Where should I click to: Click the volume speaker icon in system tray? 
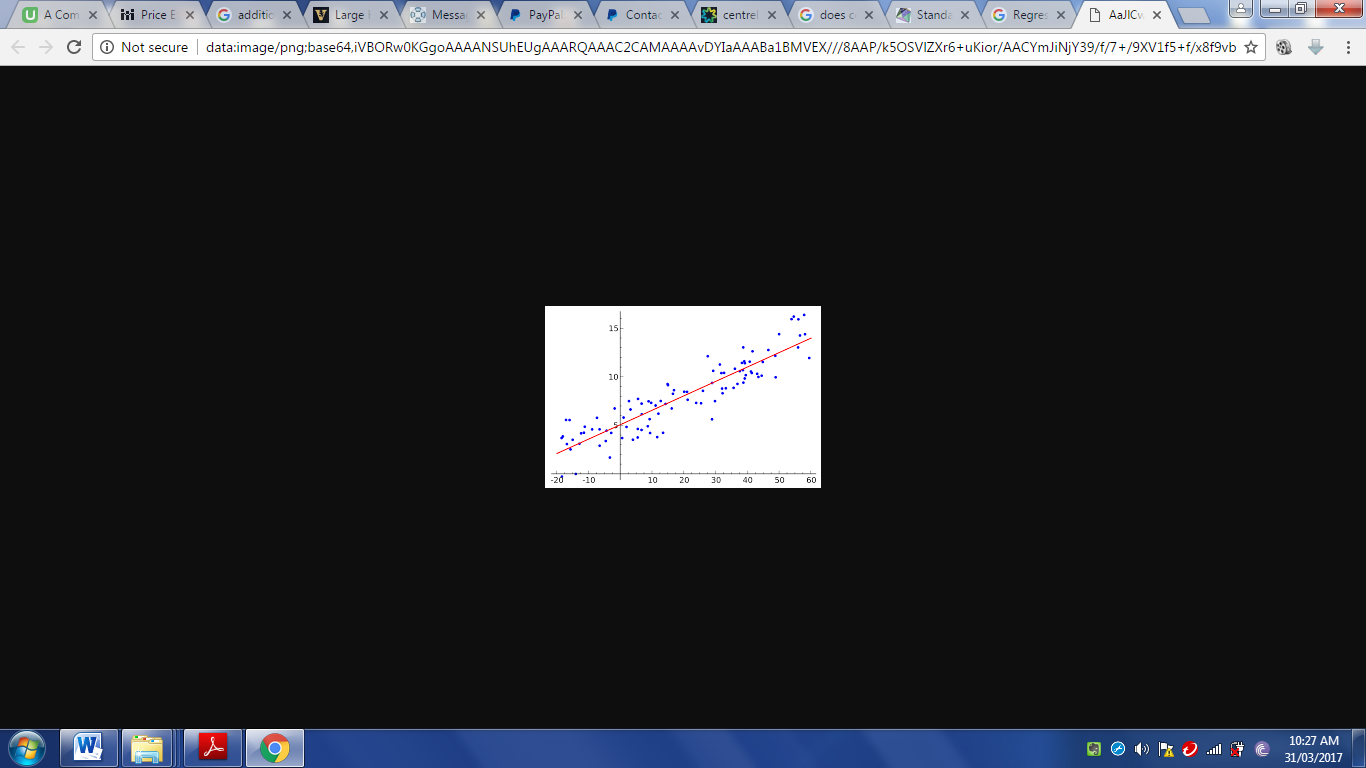(1142, 749)
